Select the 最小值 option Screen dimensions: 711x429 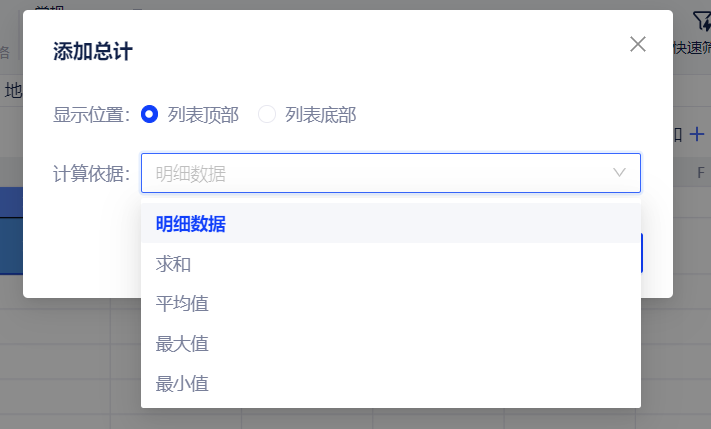[182, 383]
